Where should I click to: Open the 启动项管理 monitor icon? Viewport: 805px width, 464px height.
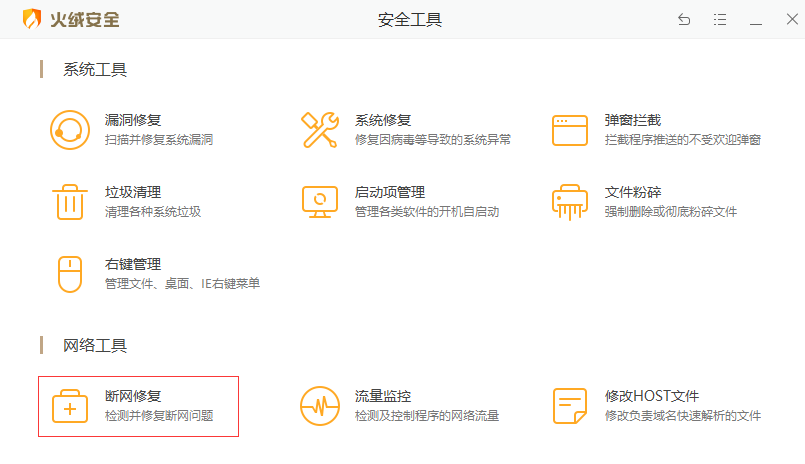tap(320, 202)
